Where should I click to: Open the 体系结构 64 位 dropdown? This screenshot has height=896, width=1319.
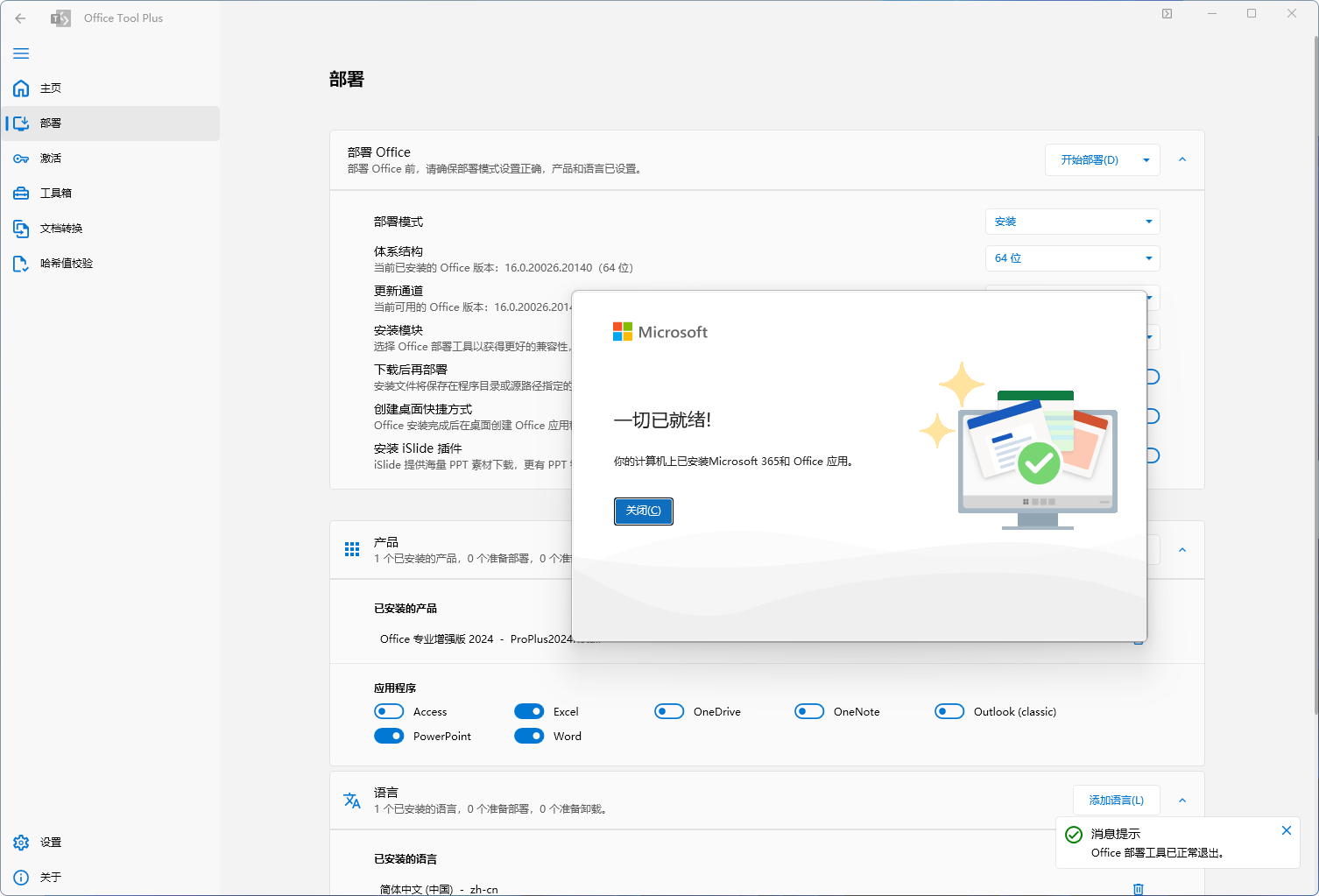pyautogui.click(x=1073, y=258)
